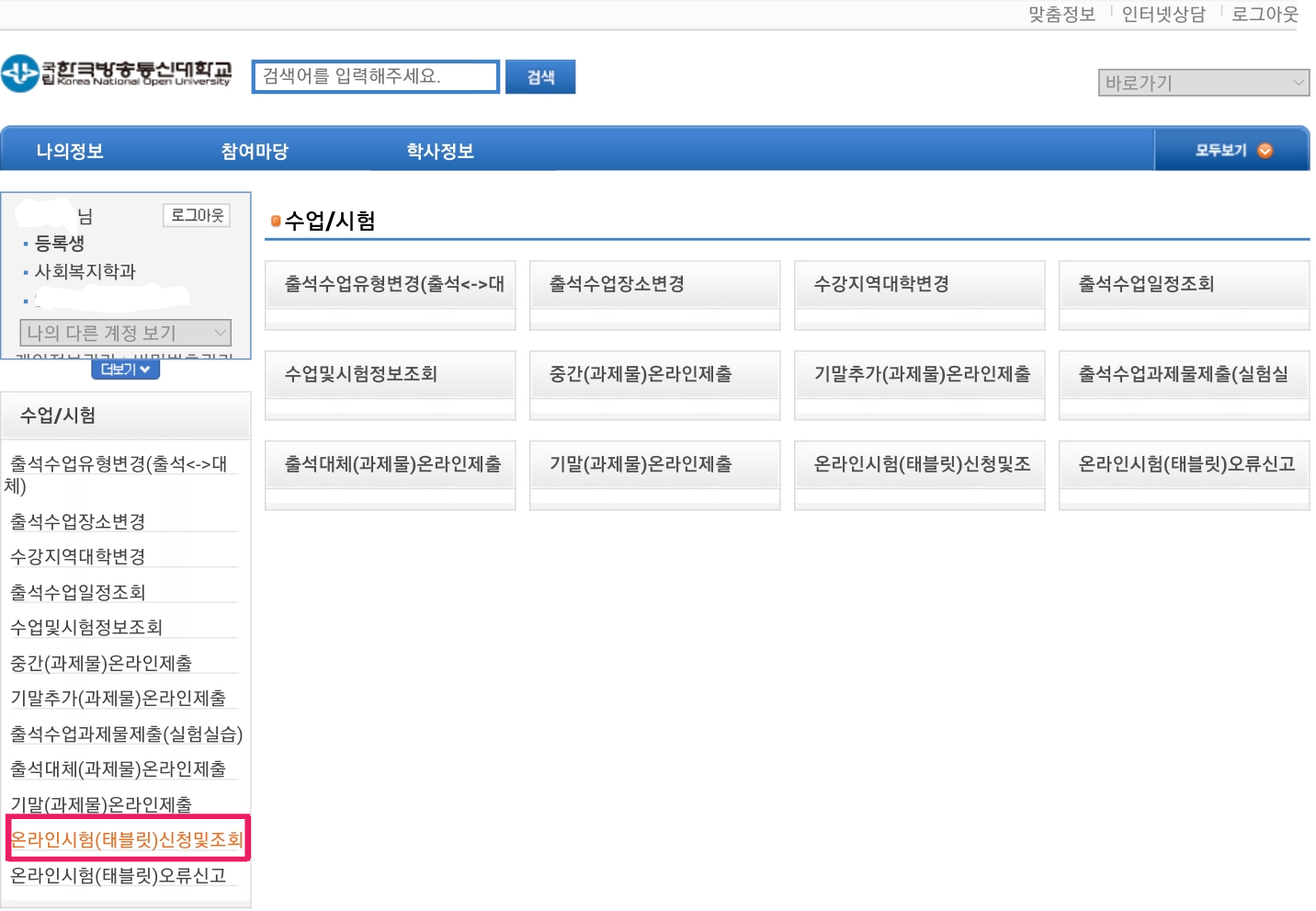Viewport: 1316px width, 911px height.
Task: Open 수업및시험정보조회 in sidebar
Action: point(86,627)
